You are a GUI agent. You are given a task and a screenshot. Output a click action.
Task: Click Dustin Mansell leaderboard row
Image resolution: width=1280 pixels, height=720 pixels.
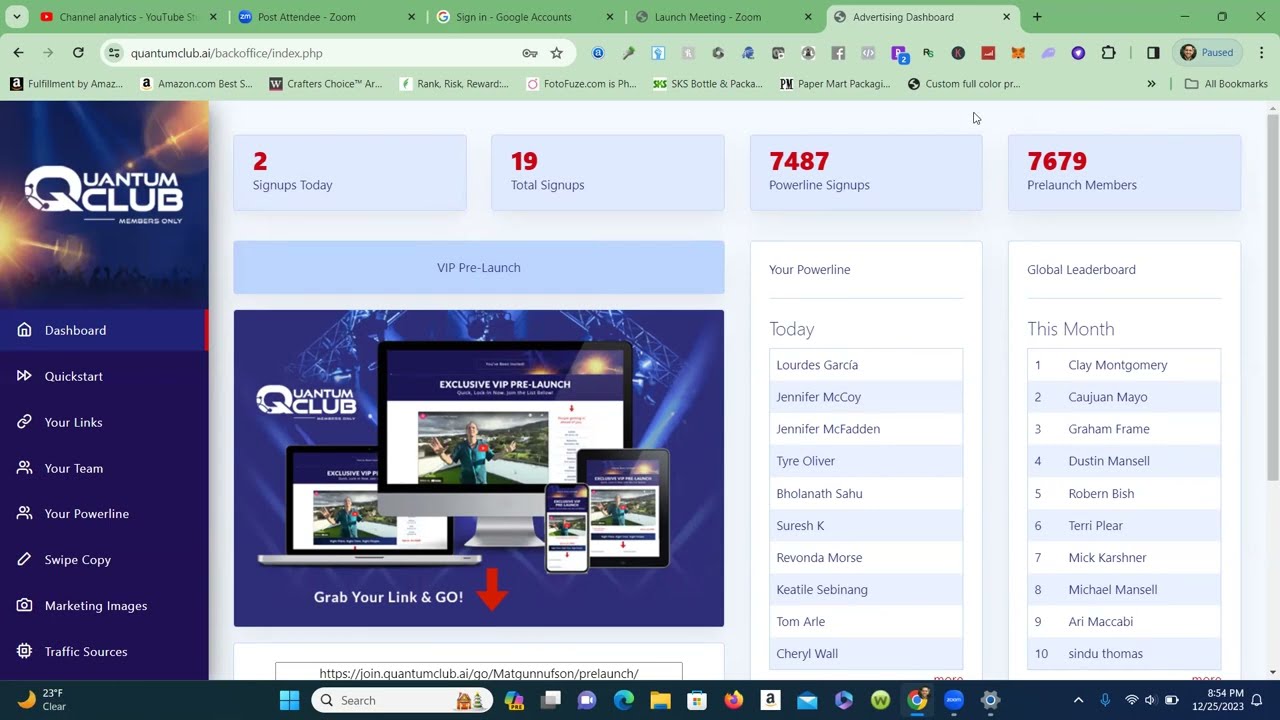click(1124, 461)
